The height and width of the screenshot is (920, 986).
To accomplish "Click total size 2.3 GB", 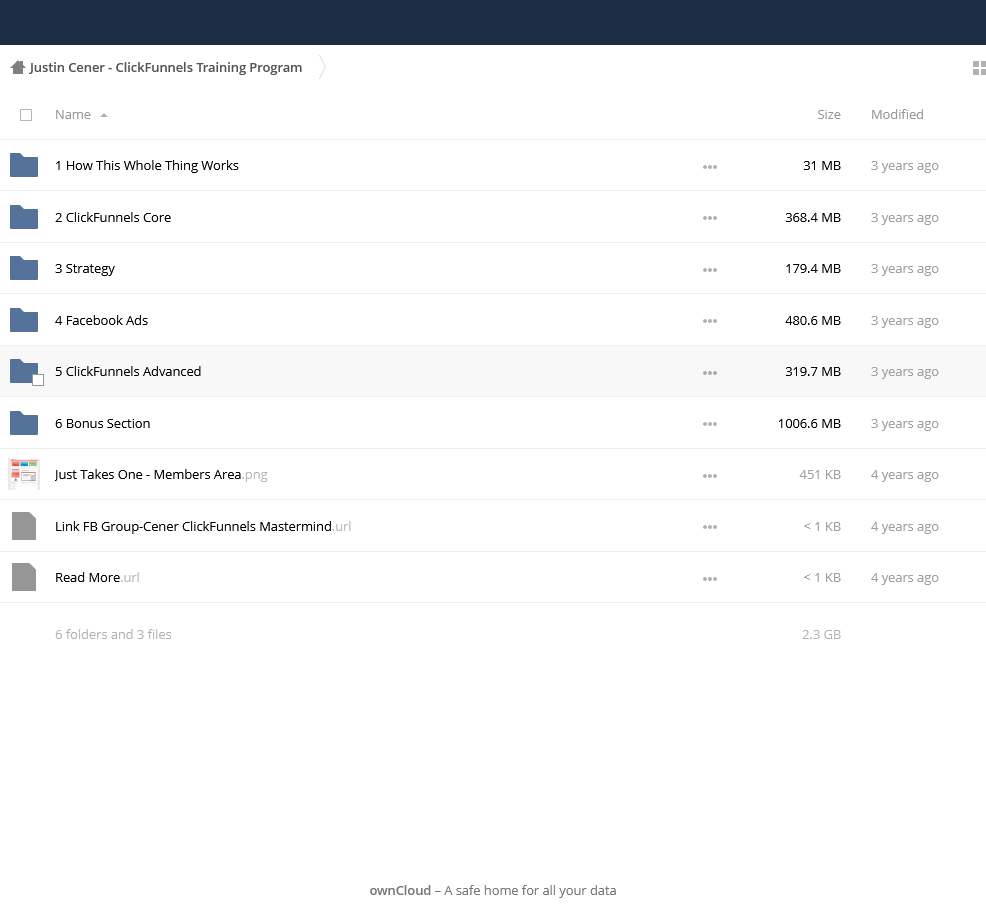I will coord(821,635).
